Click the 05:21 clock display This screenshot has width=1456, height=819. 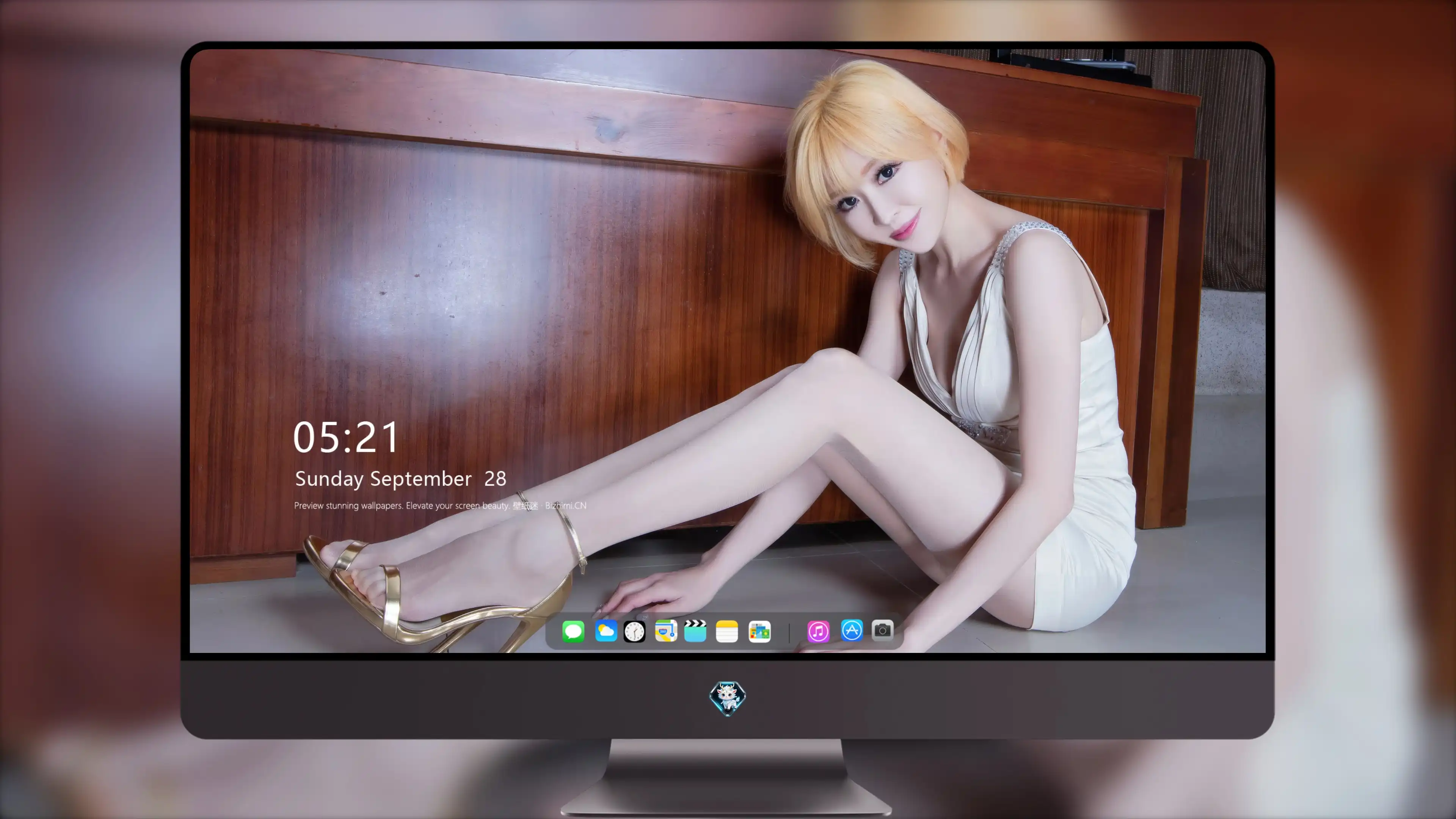coord(346,438)
